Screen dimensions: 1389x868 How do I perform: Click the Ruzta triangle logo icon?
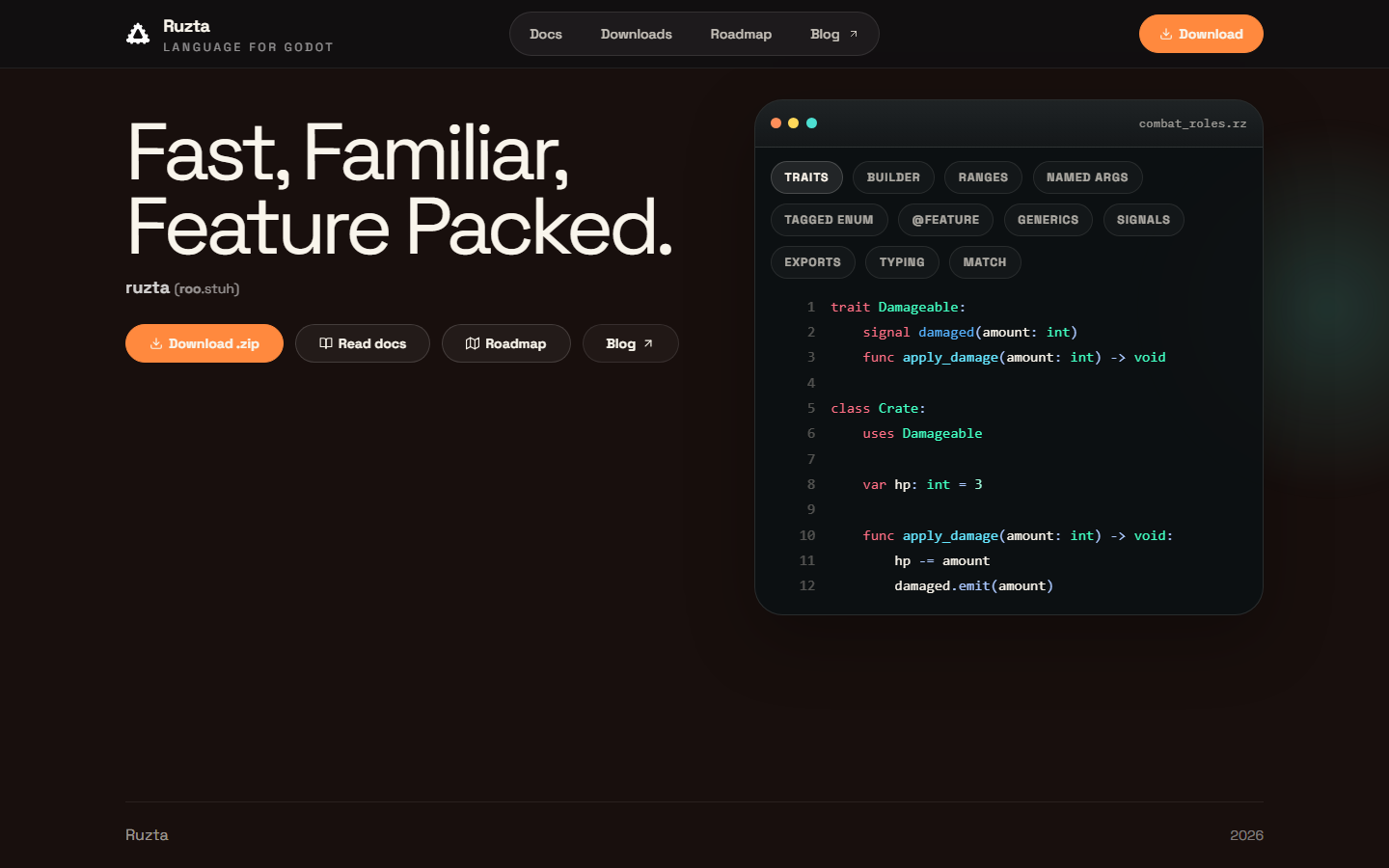pyautogui.click(x=138, y=34)
